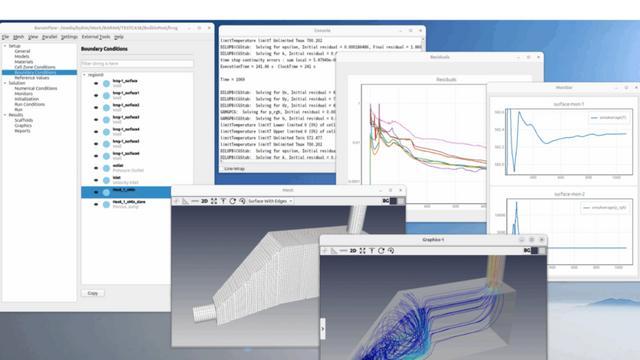Click the boundary name filter input field
The width and height of the screenshot is (640, 360).
[137, 64]
